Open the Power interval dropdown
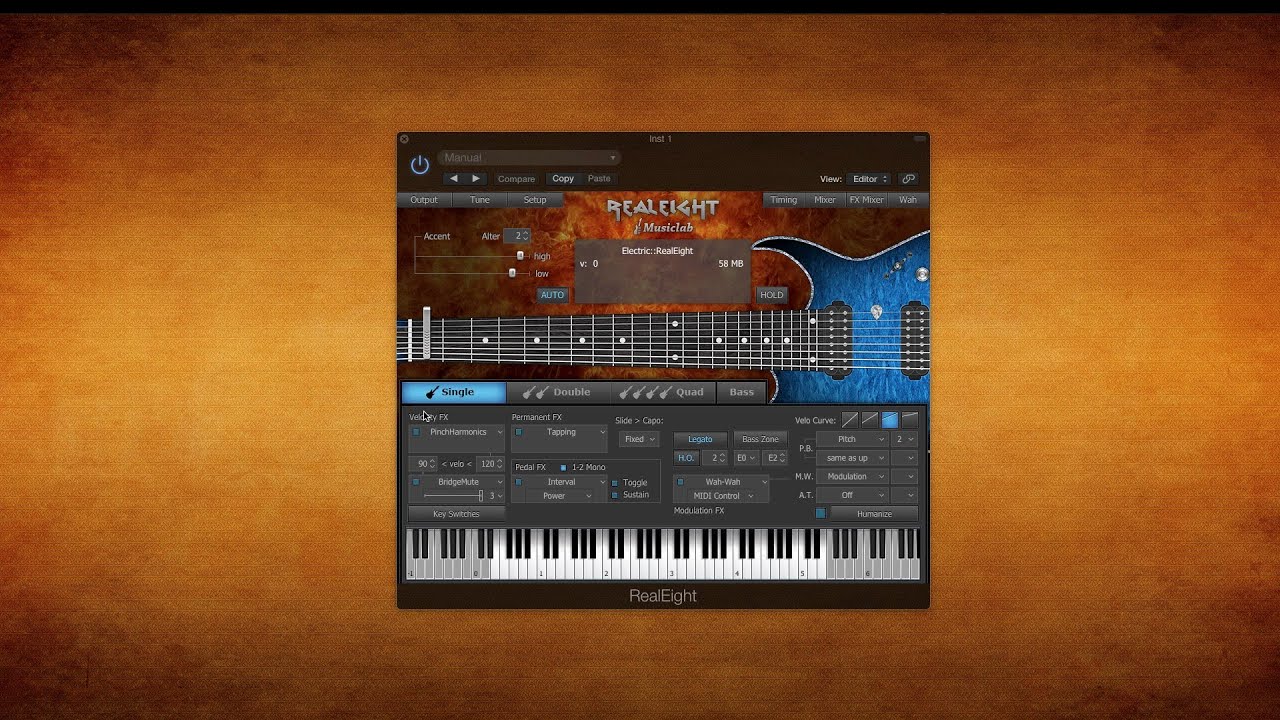 [560, 496]
